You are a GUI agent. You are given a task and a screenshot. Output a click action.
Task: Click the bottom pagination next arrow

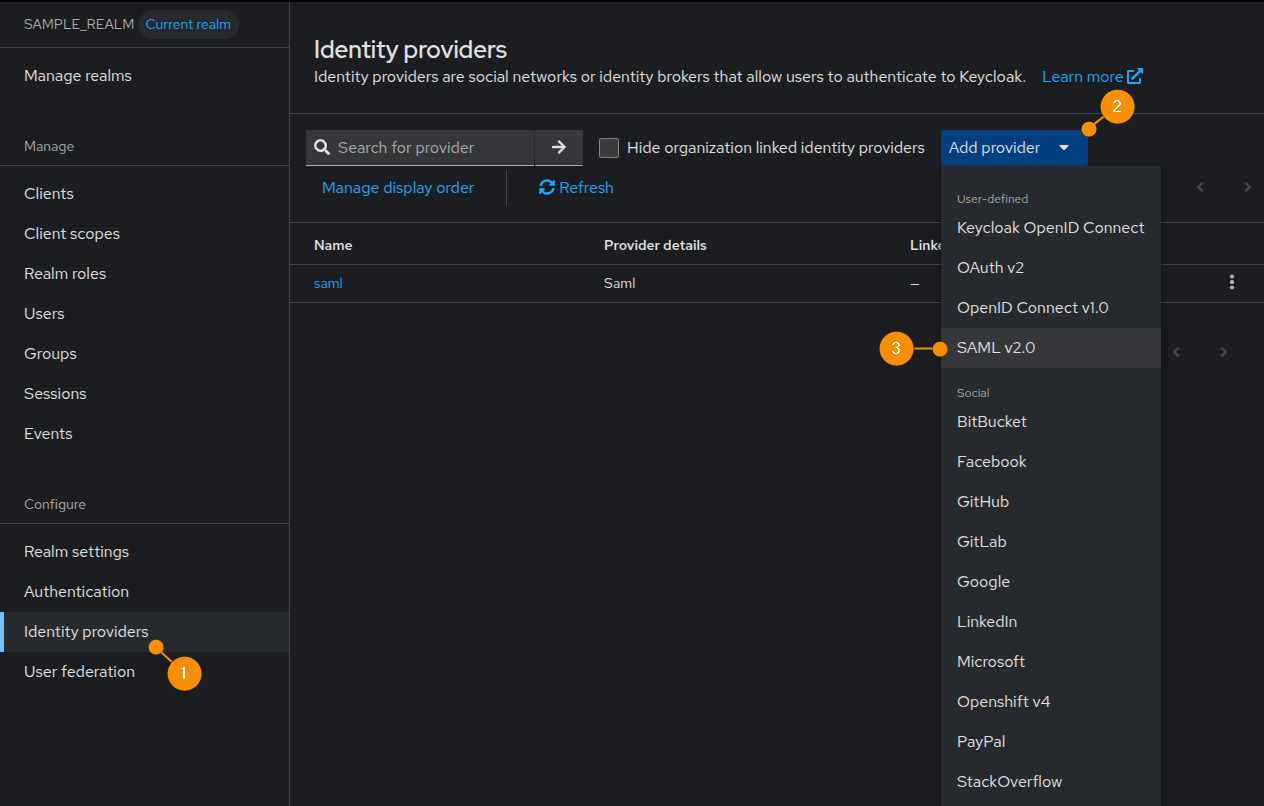pyautogui.click(x=1223, y=352)
